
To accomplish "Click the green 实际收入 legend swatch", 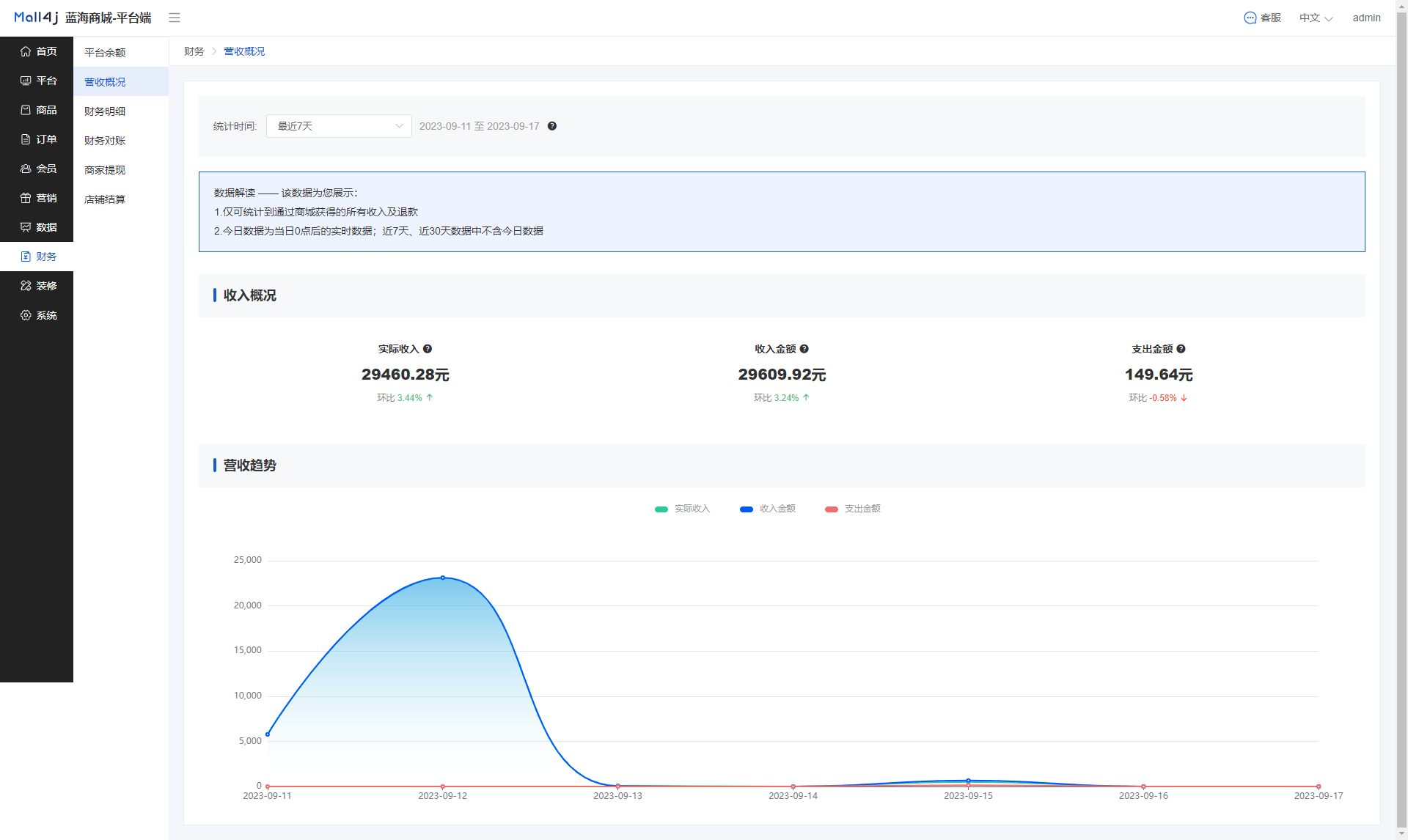I will point(661,509).
